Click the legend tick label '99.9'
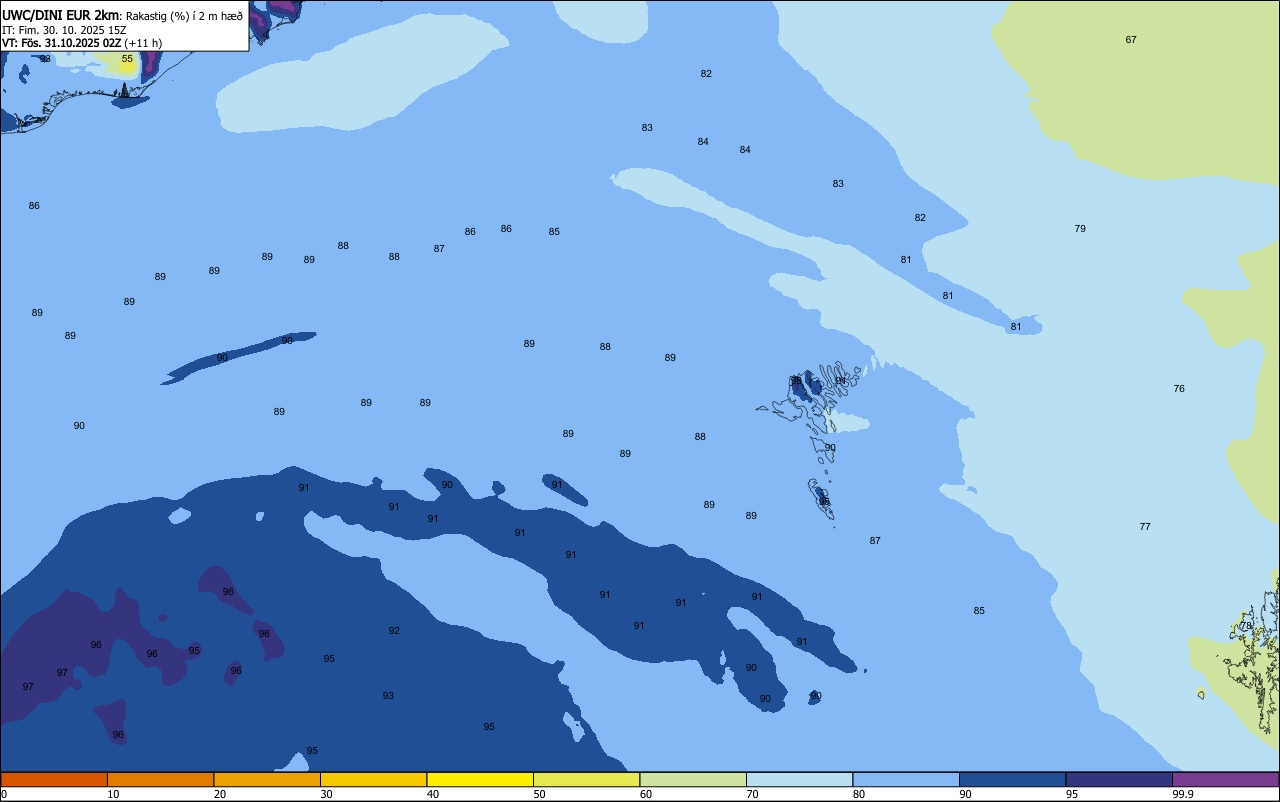The width and height of the screenshot is (1280, 802). click(x=1183, y=794)
